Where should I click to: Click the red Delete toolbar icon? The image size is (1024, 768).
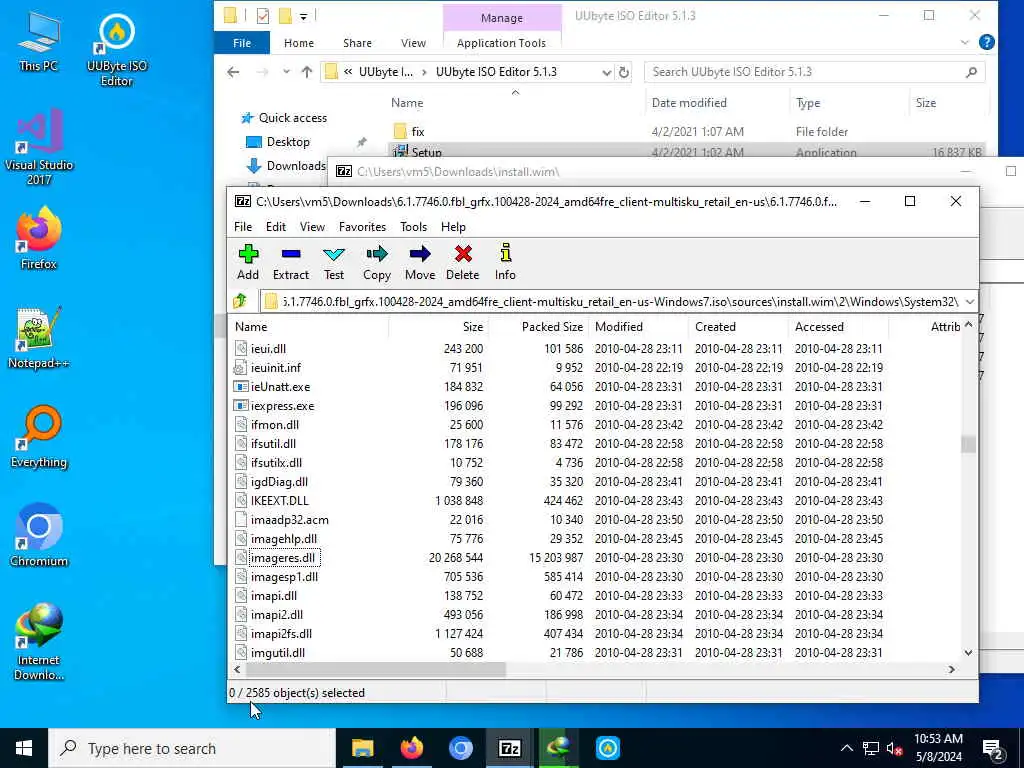point(462,262)
